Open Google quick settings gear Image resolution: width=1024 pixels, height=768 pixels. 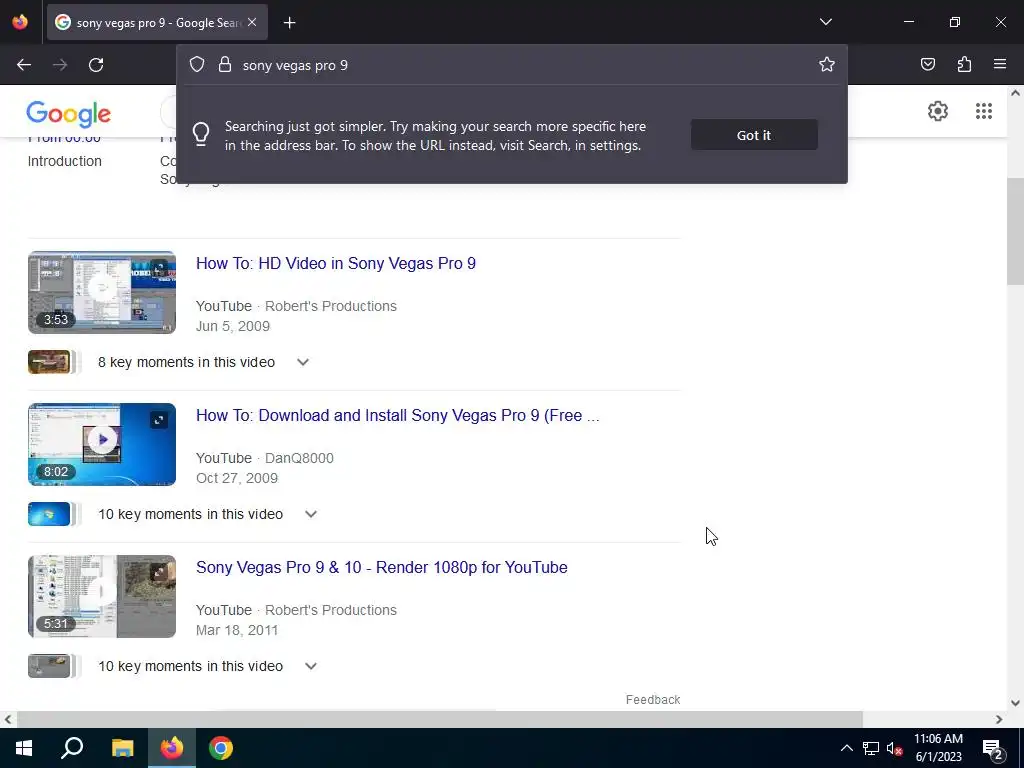(938, 111)
